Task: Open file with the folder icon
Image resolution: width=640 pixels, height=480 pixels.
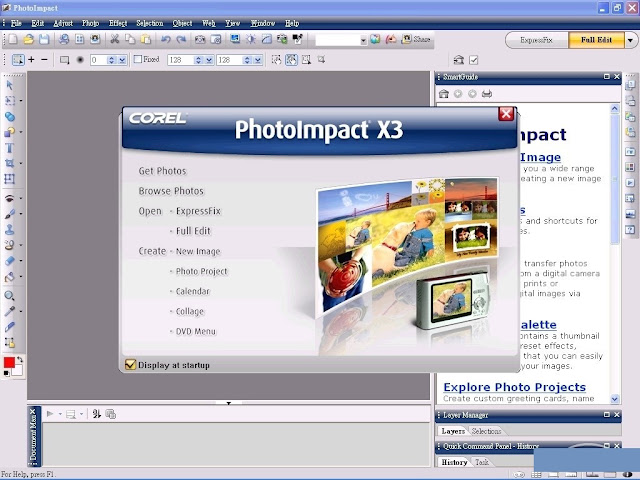Action: tap(28, 39)
